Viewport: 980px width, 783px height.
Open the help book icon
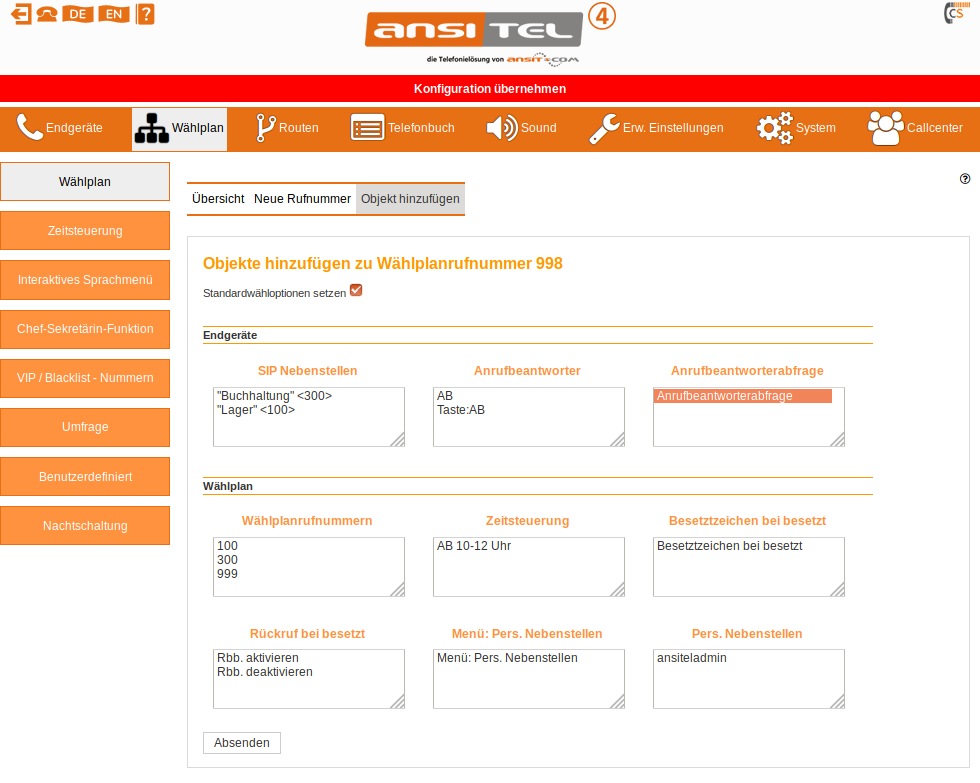145,14
